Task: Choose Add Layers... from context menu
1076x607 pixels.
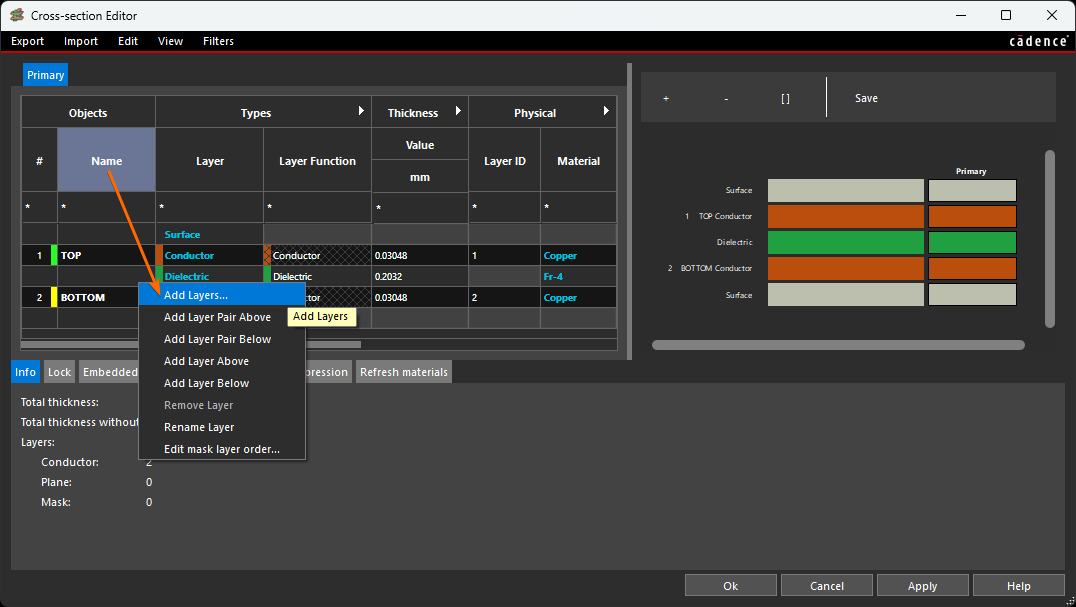Action: (196, 295)
